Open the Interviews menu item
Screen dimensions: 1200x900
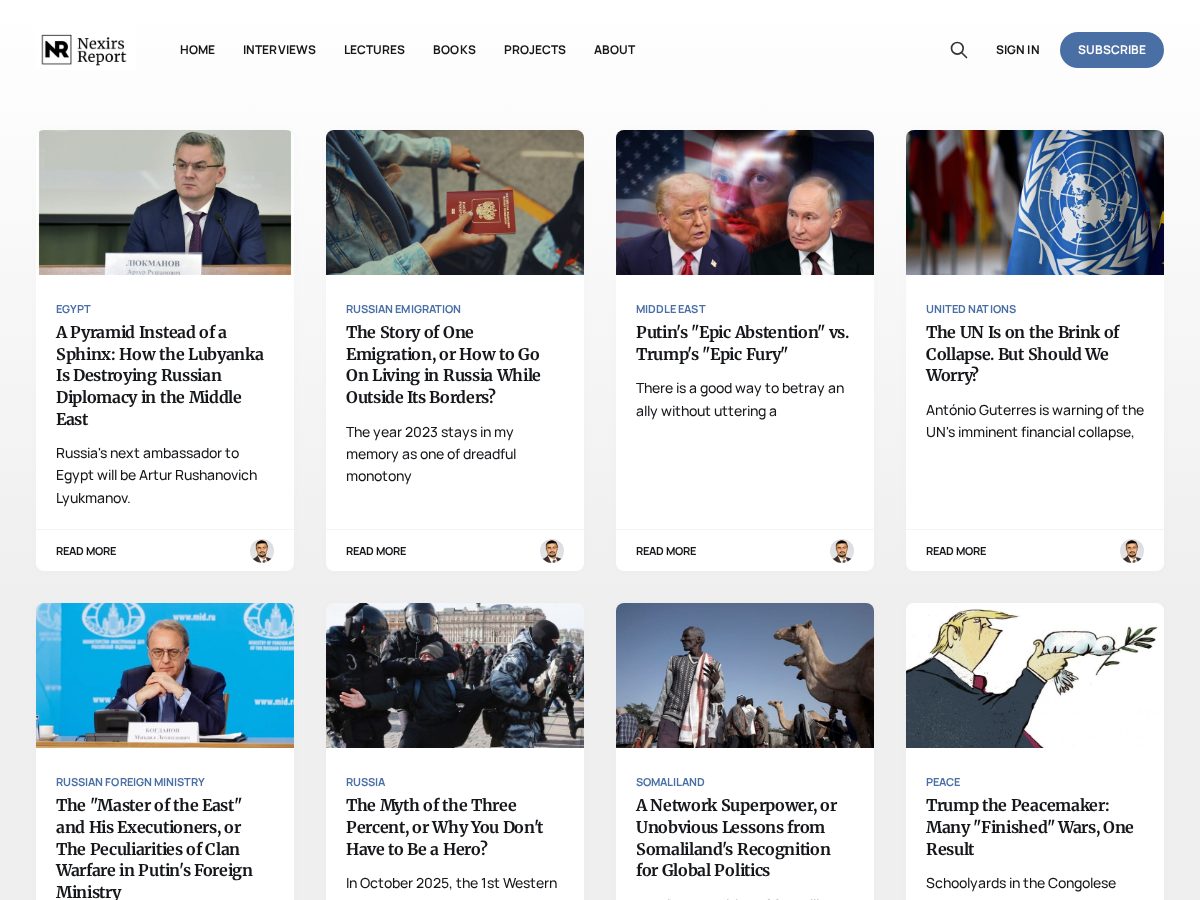279,50
